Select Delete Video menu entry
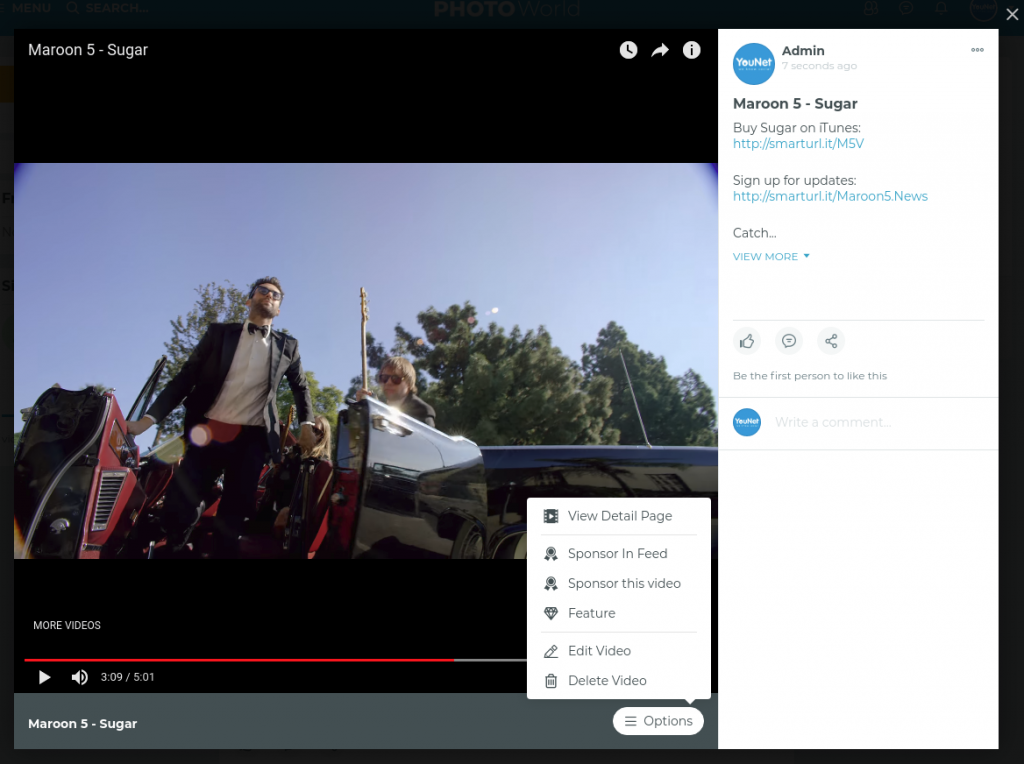Screen dimensions: 1024x764 618,680
